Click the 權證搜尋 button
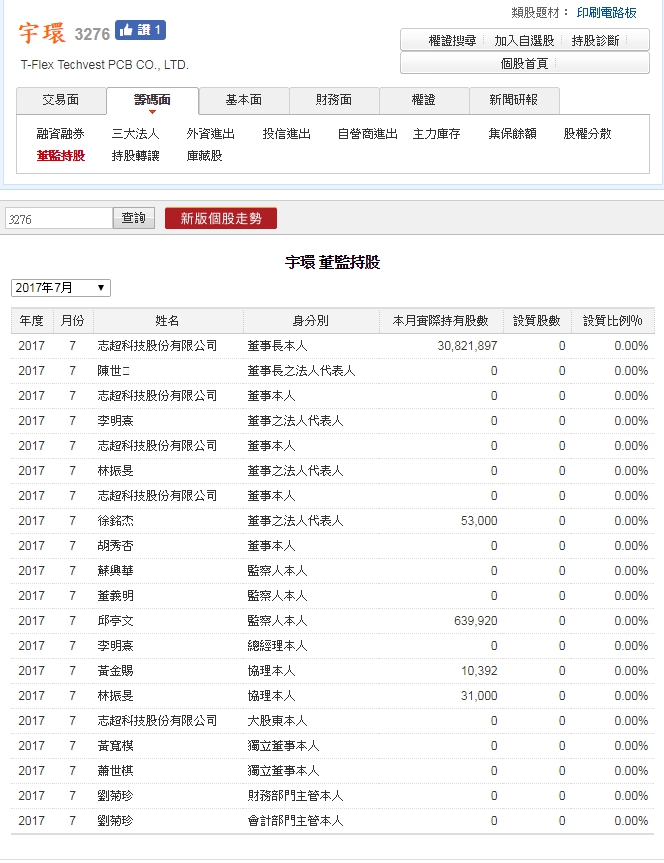 point(452,41)
